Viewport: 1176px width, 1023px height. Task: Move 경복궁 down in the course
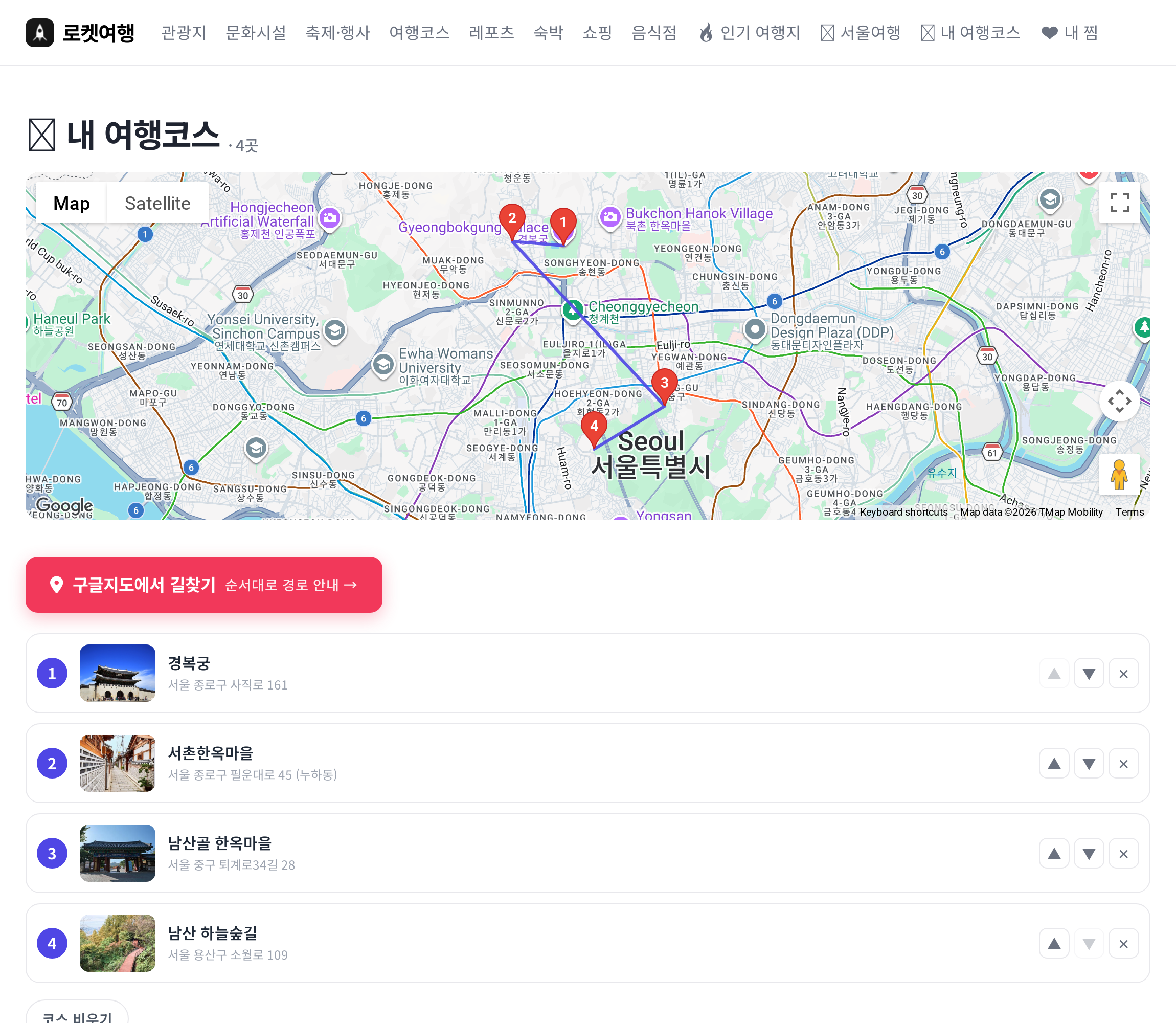(x=1089, y=674)
